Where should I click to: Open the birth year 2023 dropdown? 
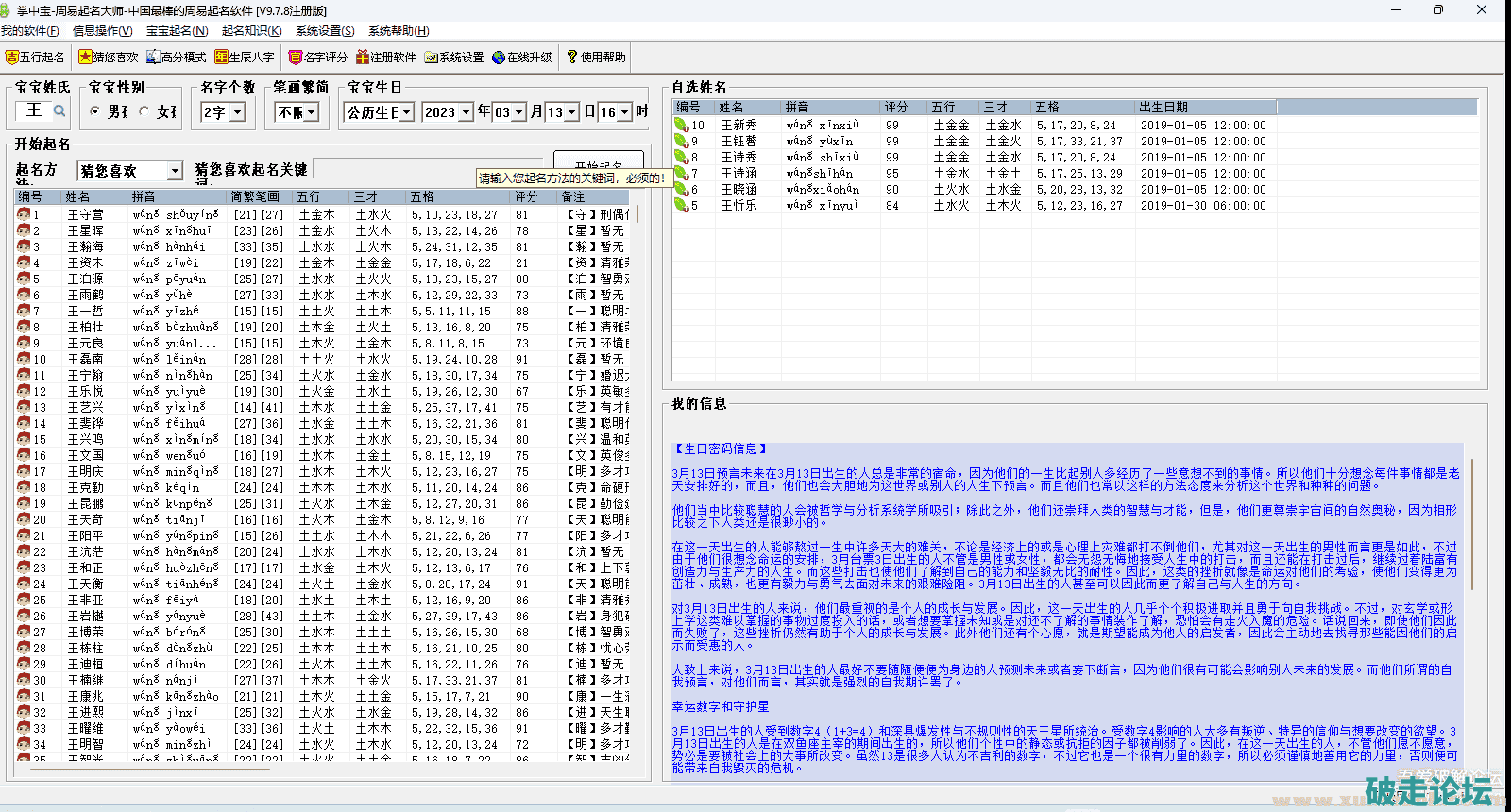click(466, 112)
